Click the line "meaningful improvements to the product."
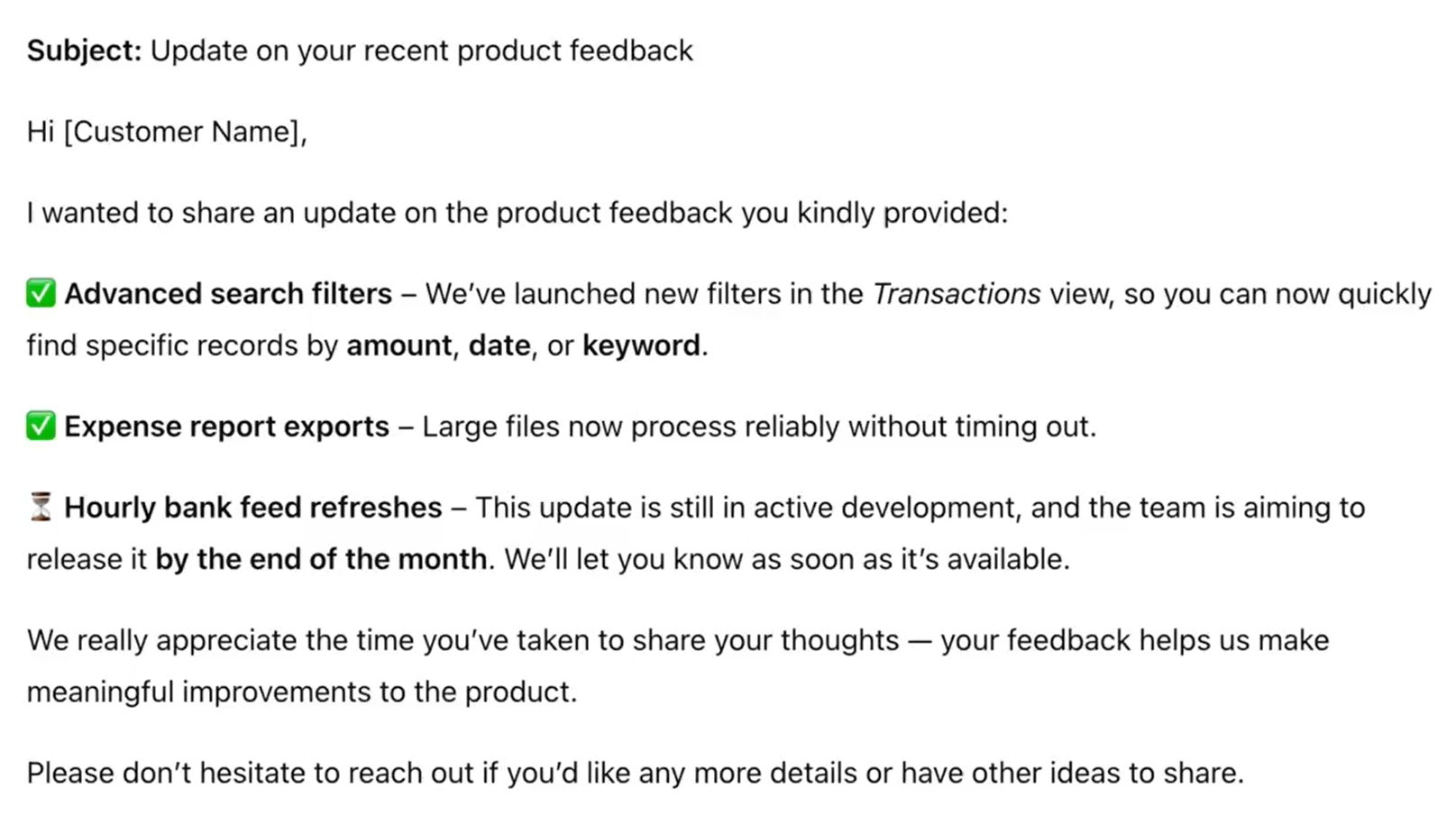This screenshot has width=1456, height=816. (x=301, y=692)
